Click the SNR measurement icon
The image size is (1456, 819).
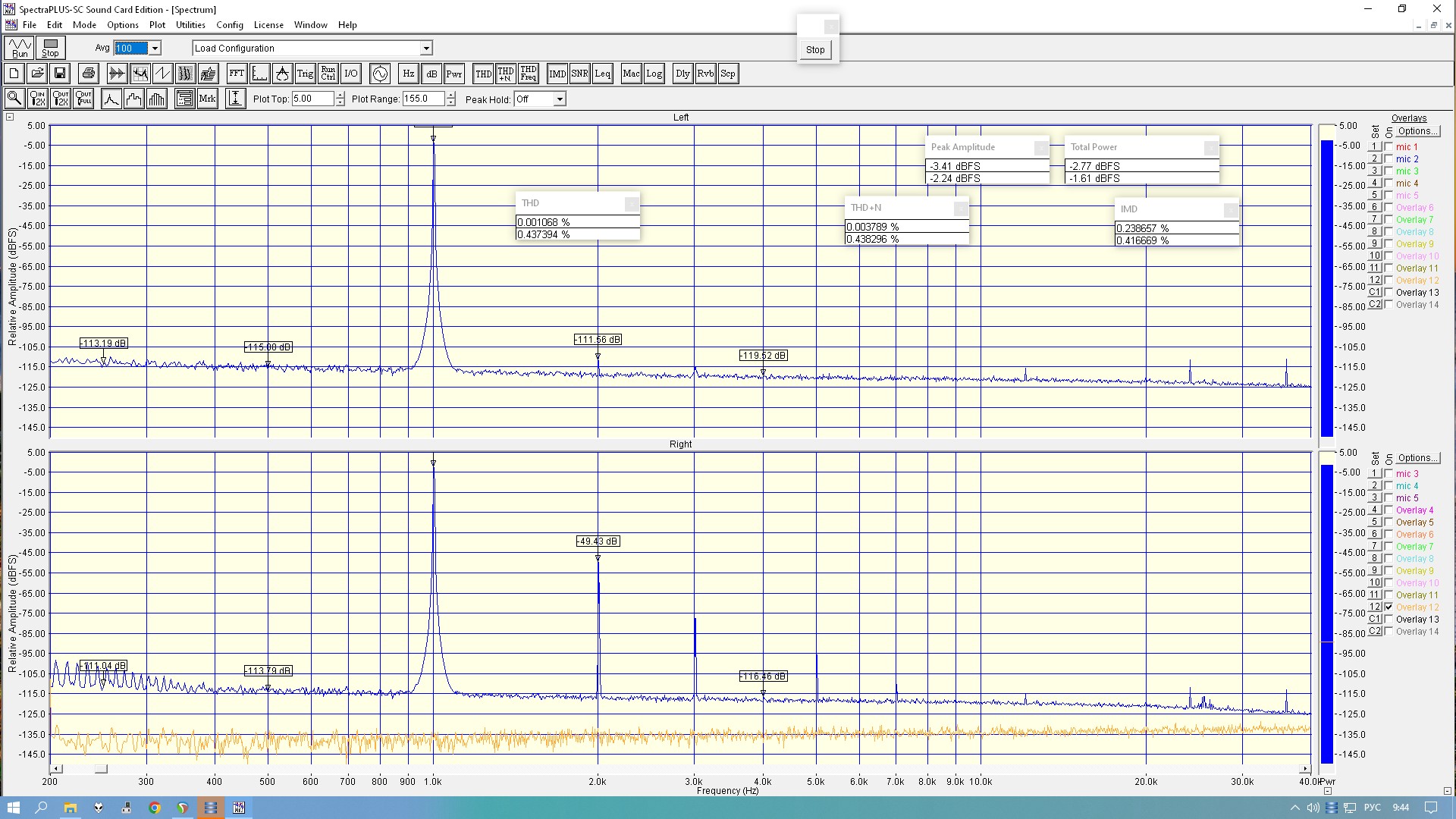(x=579, y=74)
